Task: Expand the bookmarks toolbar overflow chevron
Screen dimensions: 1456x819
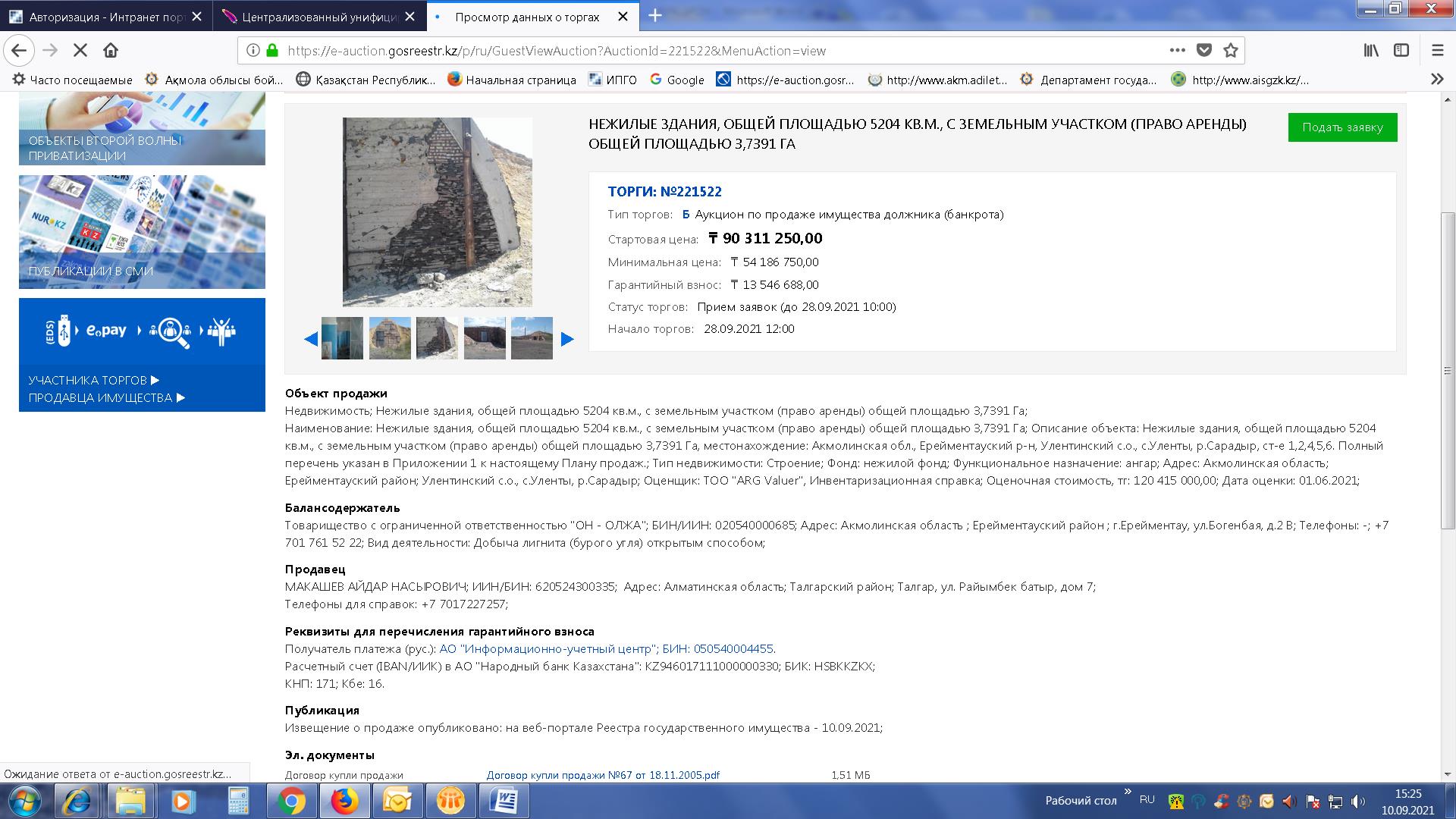Action: (1436, 79)
